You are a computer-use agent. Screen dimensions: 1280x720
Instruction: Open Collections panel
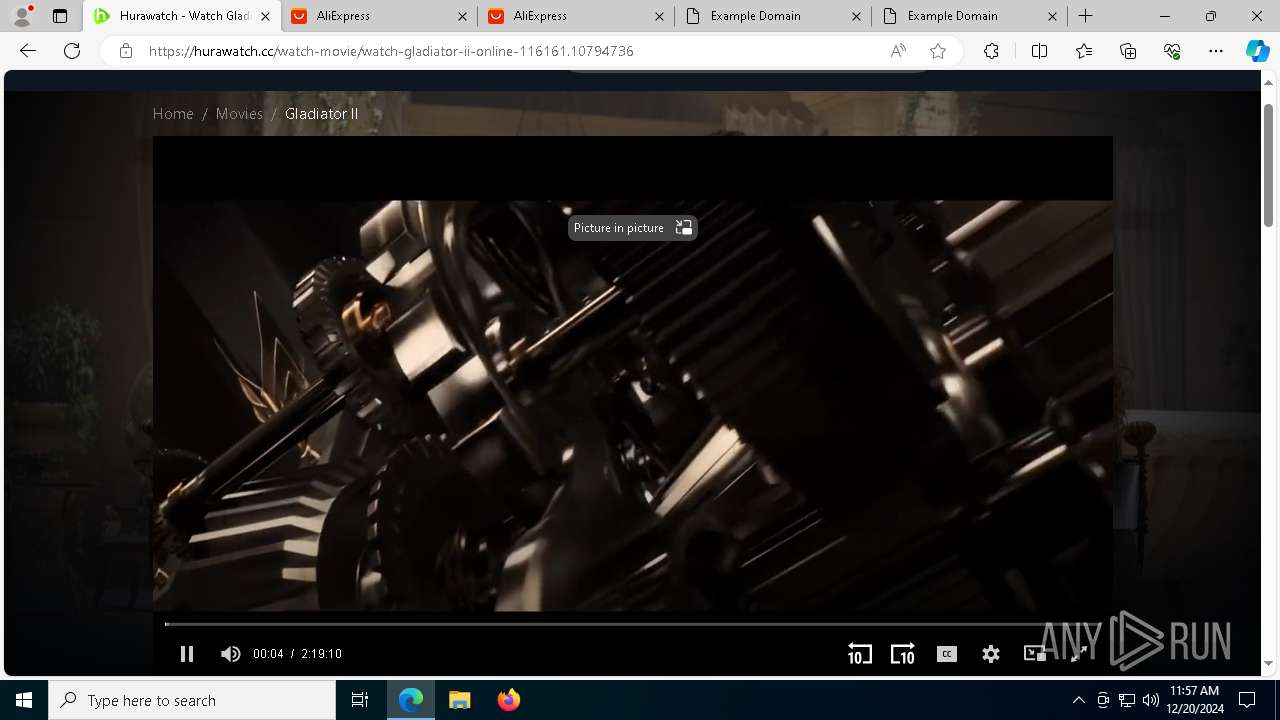(x=1128, y=51)
